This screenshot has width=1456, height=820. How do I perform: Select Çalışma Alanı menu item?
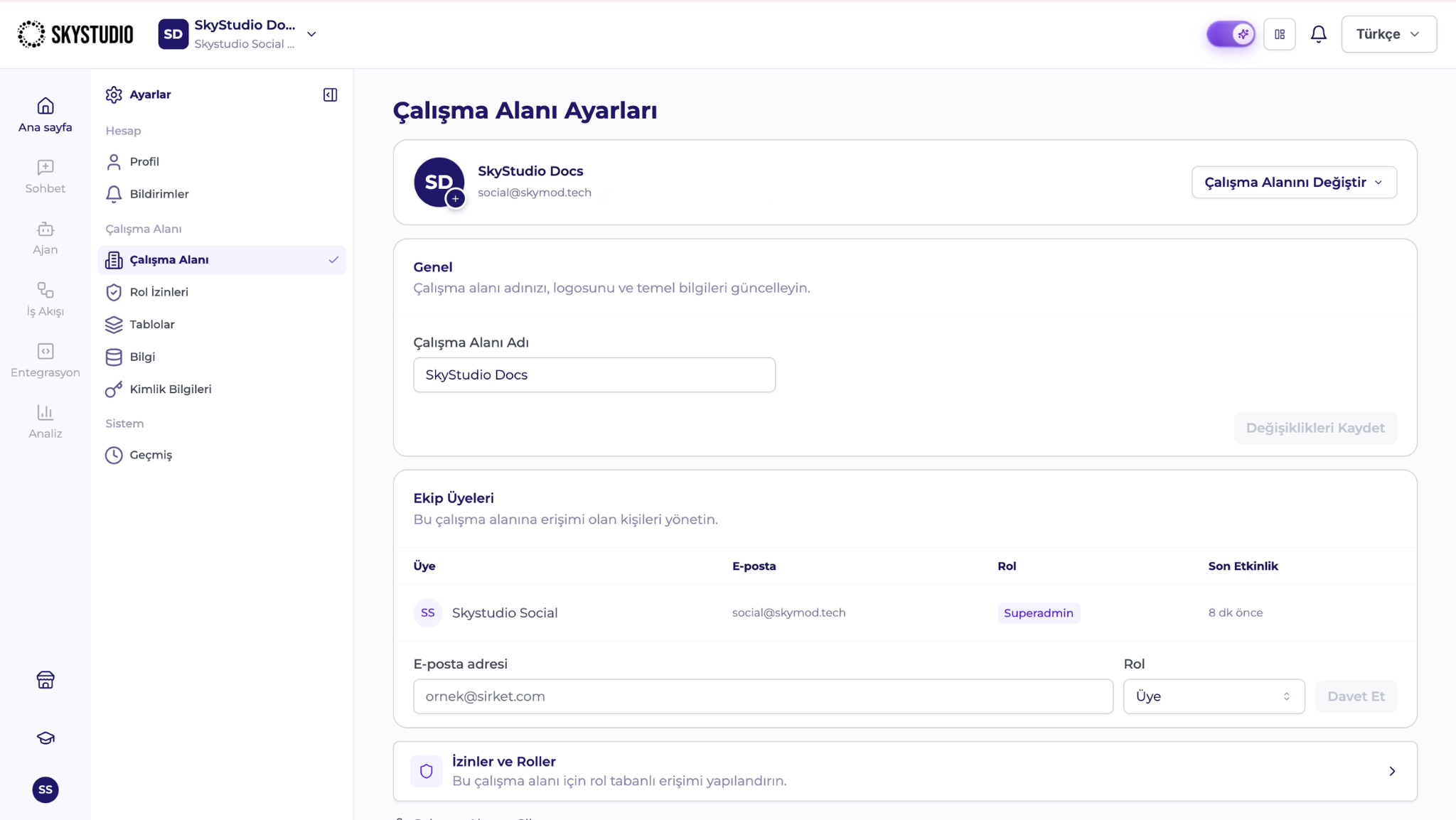tap(222, 260)
